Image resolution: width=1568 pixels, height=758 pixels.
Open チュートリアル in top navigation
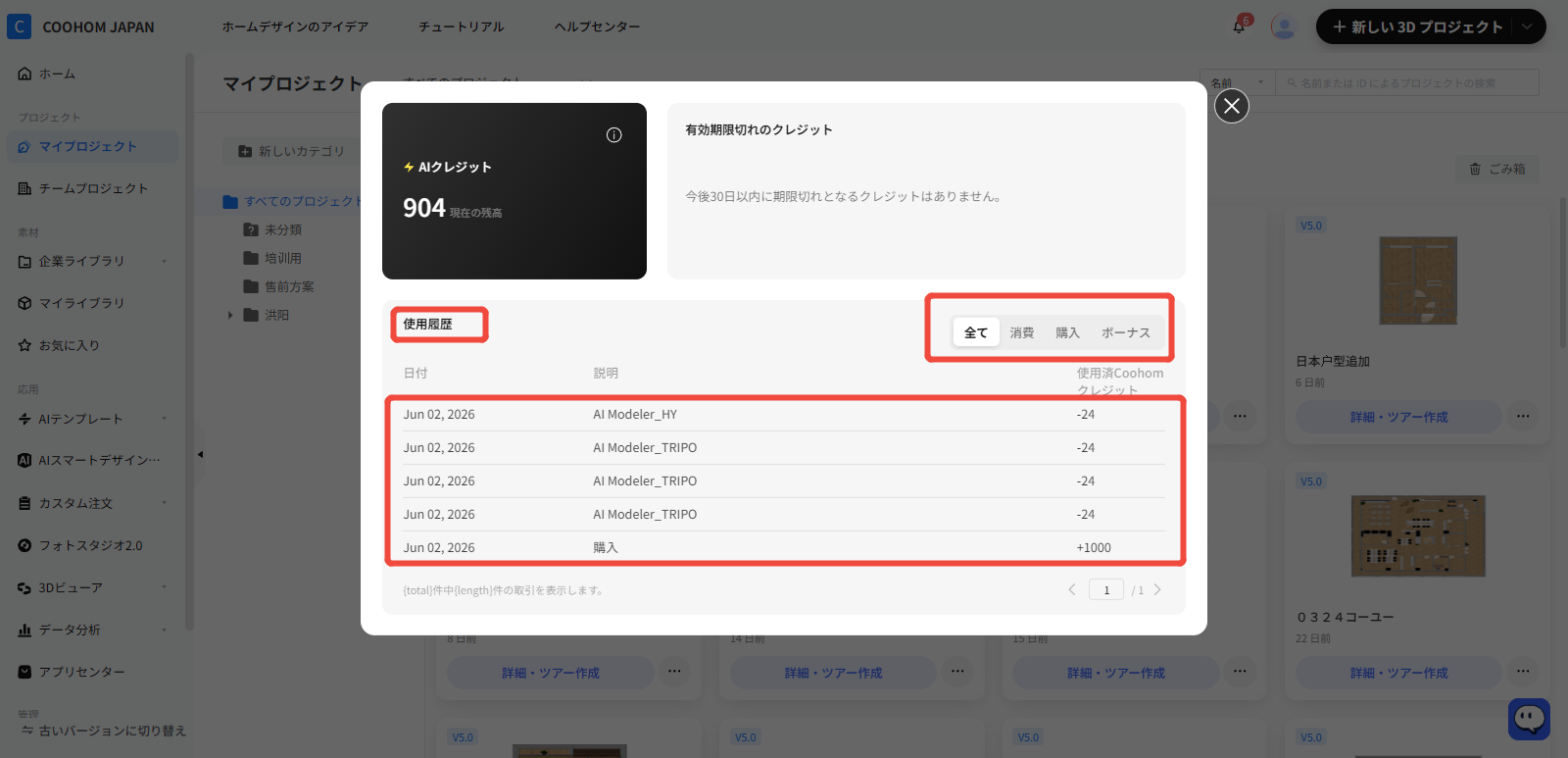coord(462,26)
